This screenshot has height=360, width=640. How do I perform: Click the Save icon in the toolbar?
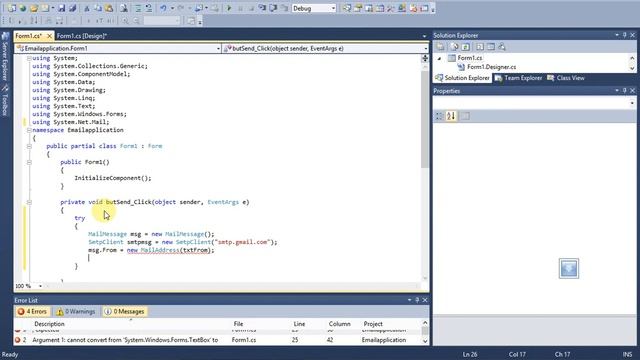tap(61, 8)
